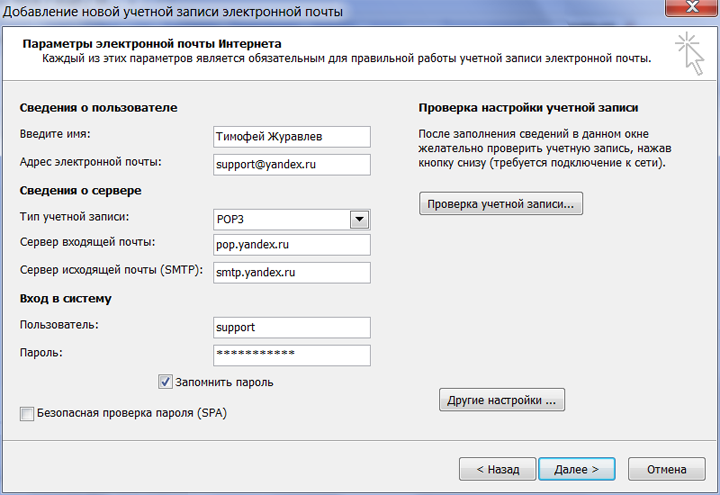720x495 pixels.
Task: Click the Запомнить пароль label text
Action: (226, 382)
